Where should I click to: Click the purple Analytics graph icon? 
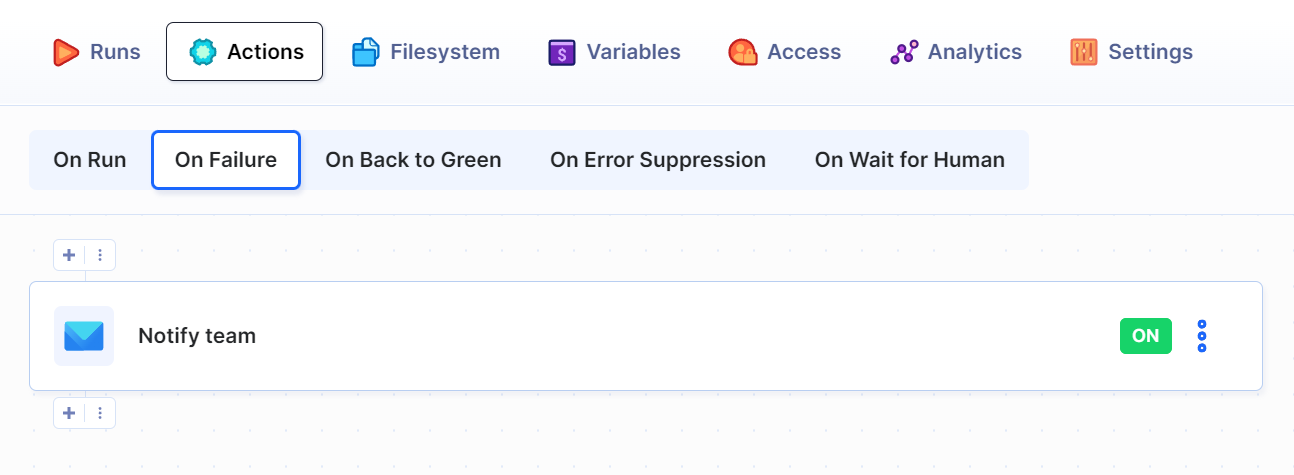tap(904, 52)
